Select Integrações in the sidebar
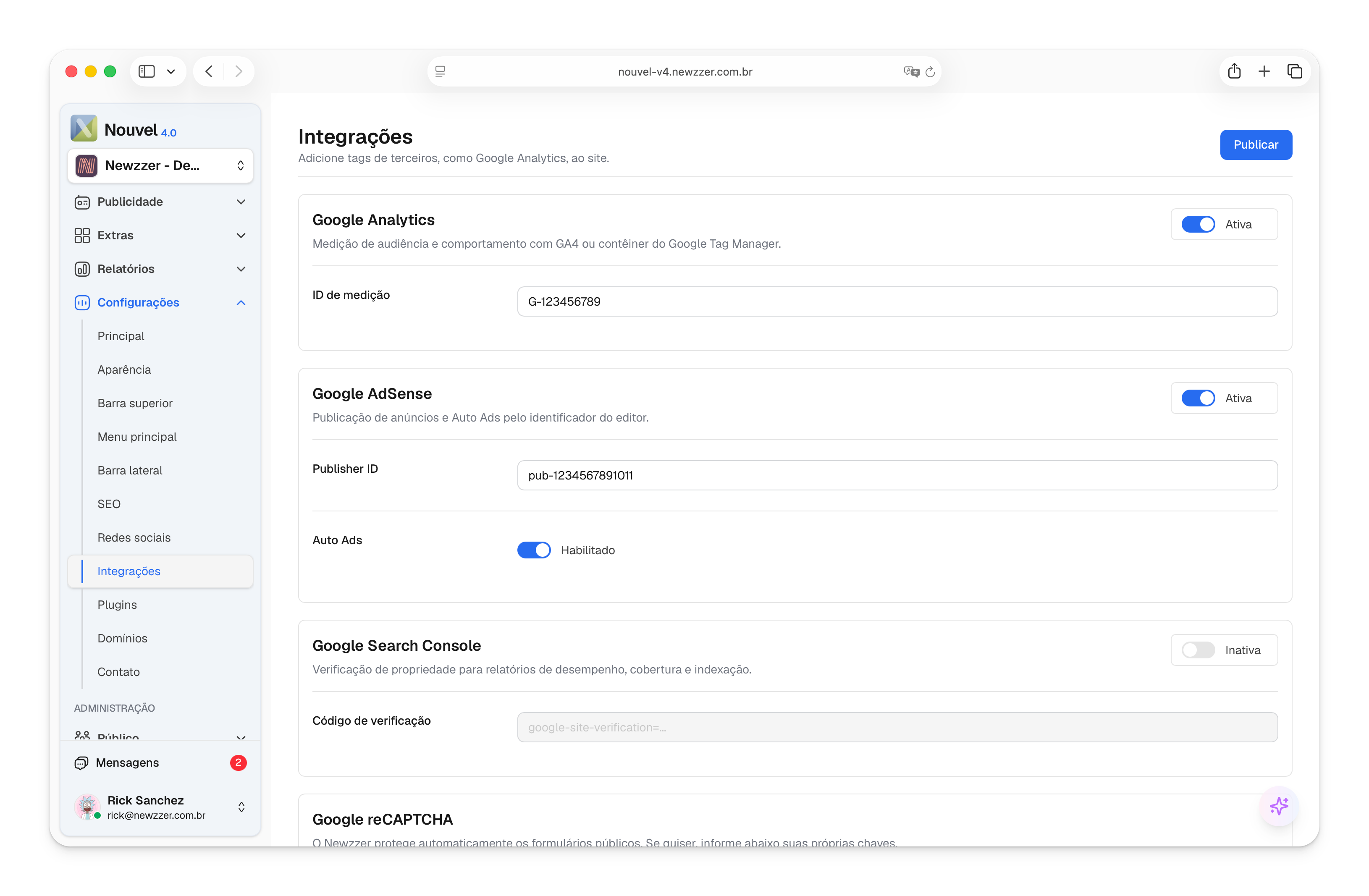Viewport: 1369px width, 896px height. (x=160, y=571)
